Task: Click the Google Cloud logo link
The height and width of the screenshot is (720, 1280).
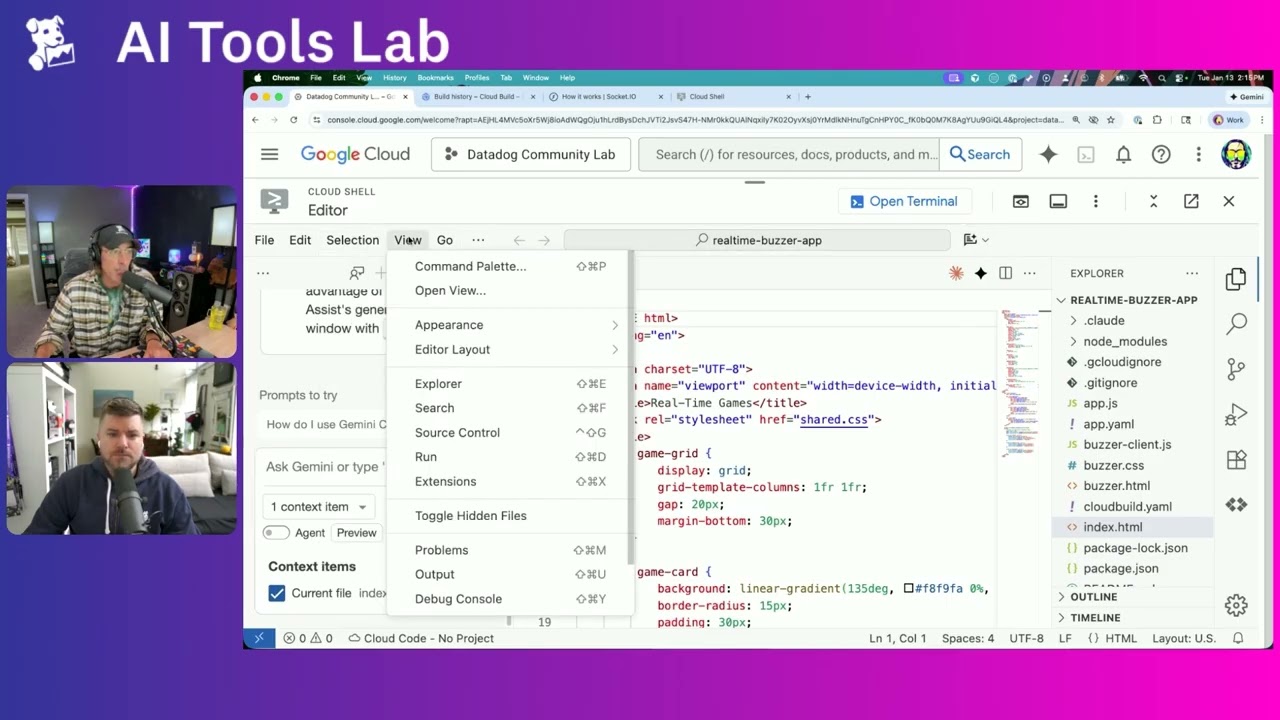Action: tap(355, 154)
